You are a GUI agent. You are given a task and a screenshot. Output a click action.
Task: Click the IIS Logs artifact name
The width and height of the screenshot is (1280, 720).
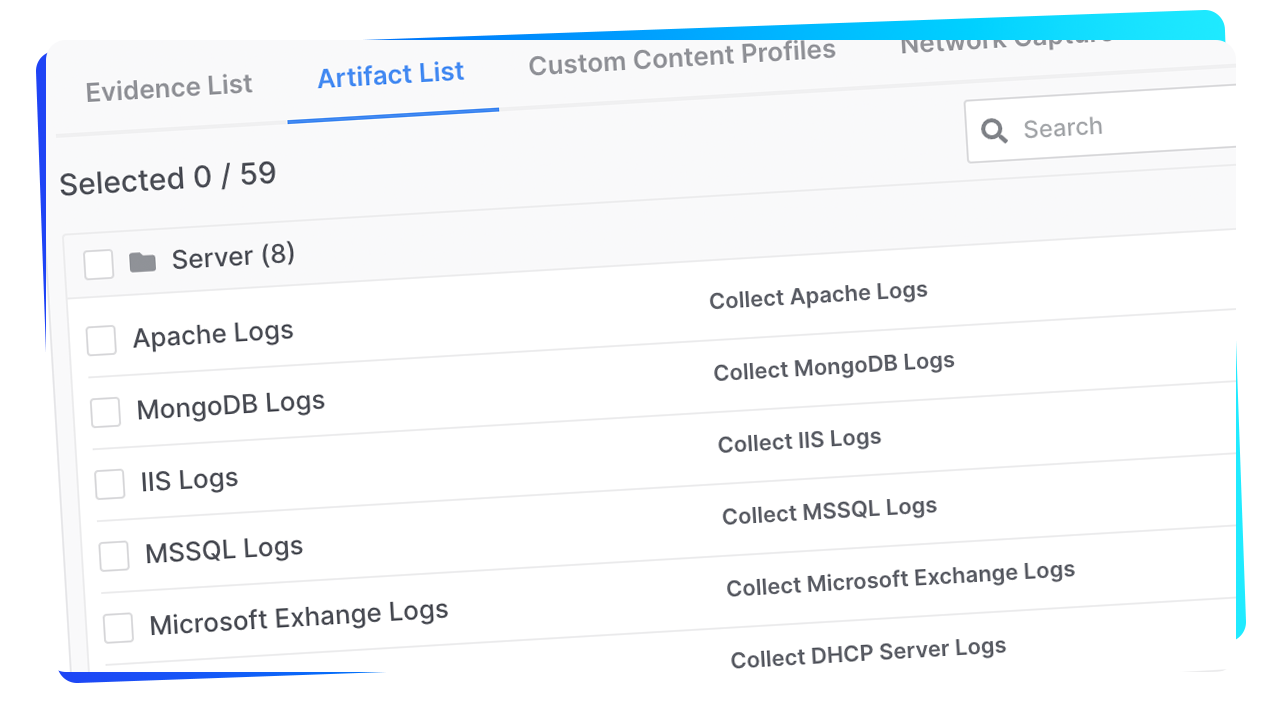pos(189,480)
